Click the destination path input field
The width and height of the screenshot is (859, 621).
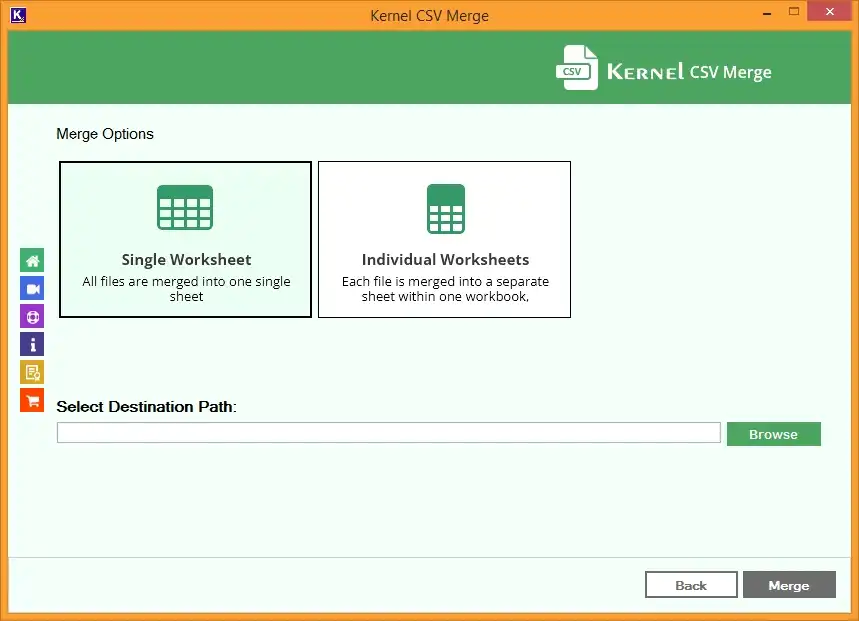(x=388, y=433)
